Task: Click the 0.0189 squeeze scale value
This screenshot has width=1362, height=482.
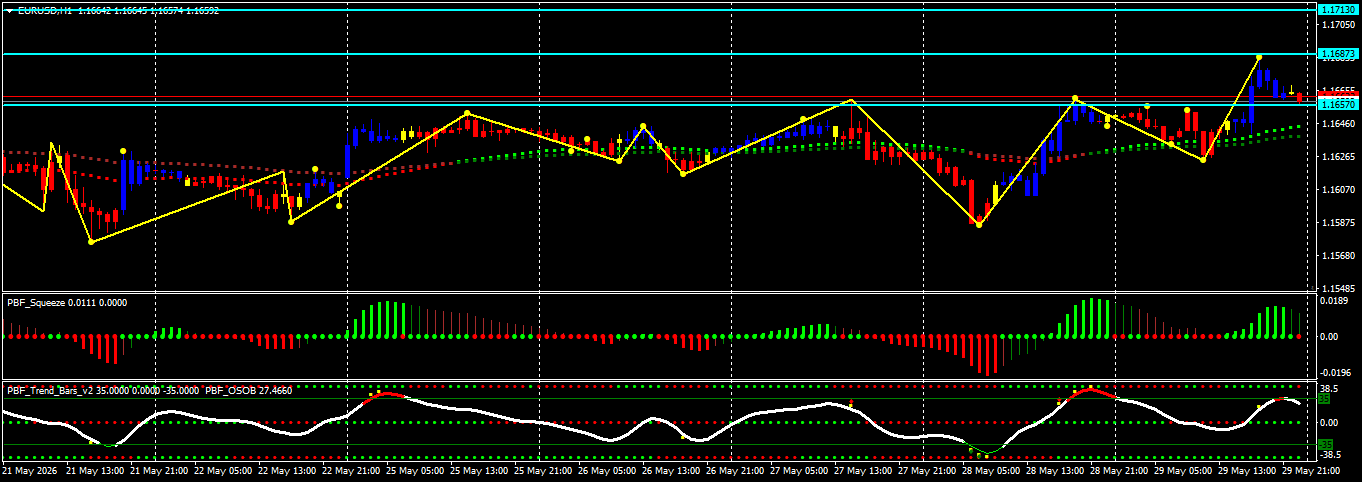Action: pos(1335,299)
